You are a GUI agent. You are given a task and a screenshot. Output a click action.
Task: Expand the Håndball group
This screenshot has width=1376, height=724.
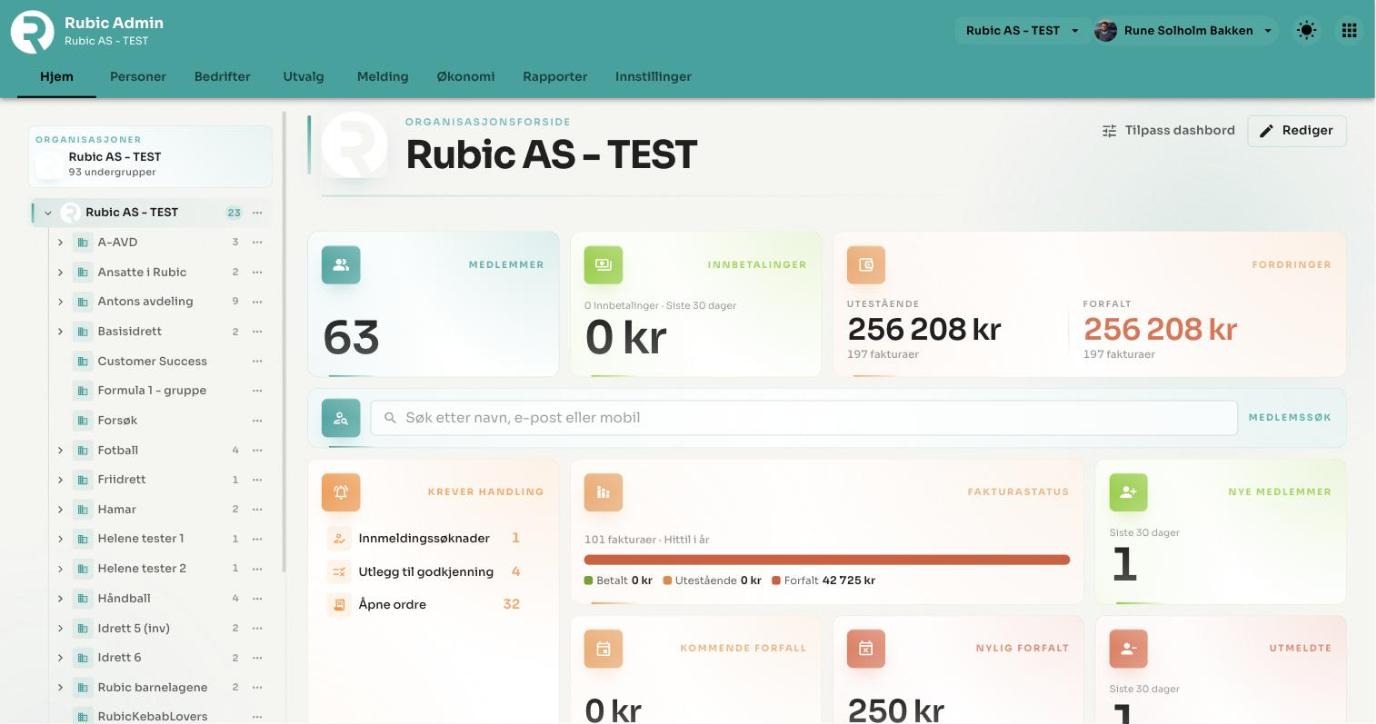point(60,599)
